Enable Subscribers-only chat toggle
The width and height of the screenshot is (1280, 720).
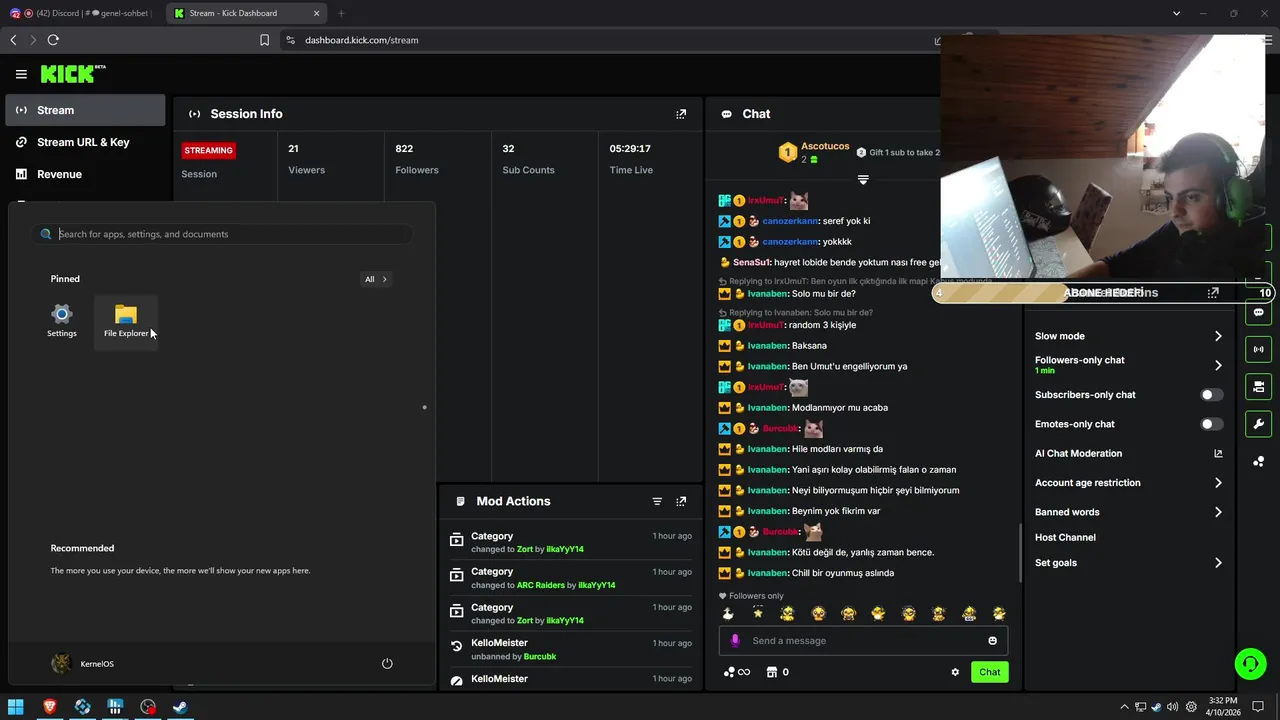tap(1211, 395)
